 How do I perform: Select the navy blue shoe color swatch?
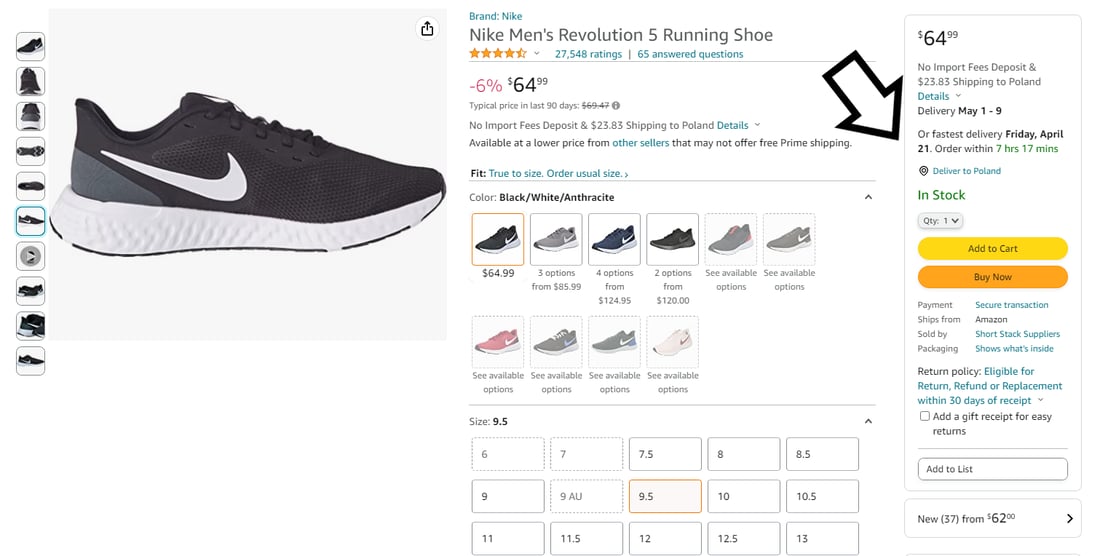click(x=614, y=239)
